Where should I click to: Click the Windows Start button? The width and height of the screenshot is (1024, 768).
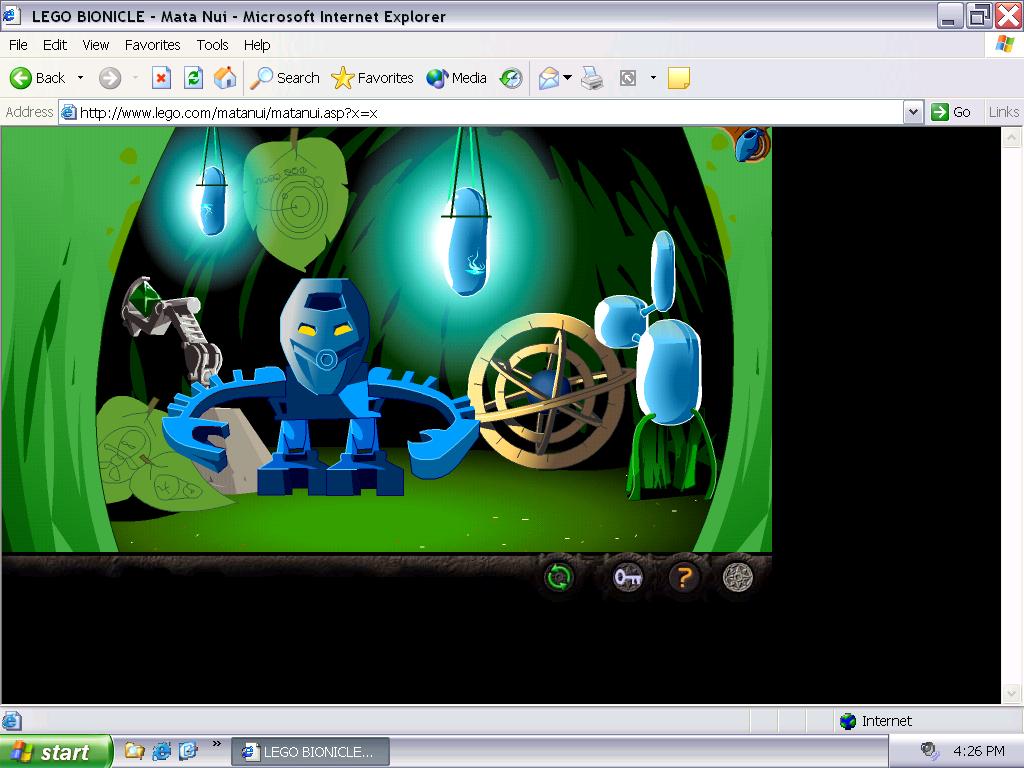pos(55,751)
